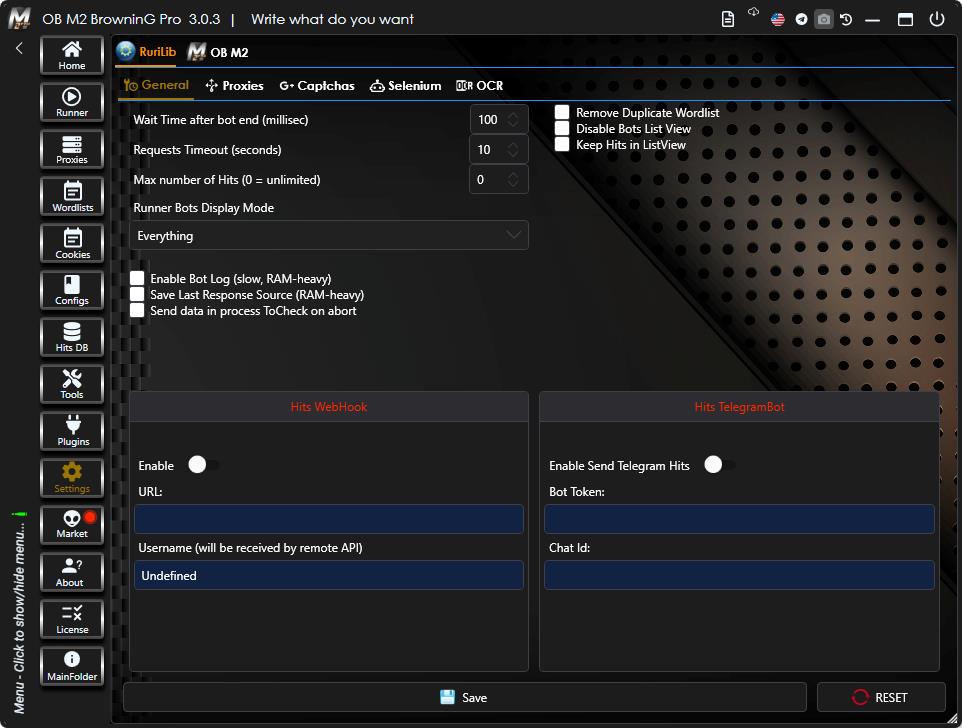This screenshot has height=728, width=962.
Task: Select the General settings tab
Action: pos(156,85)
